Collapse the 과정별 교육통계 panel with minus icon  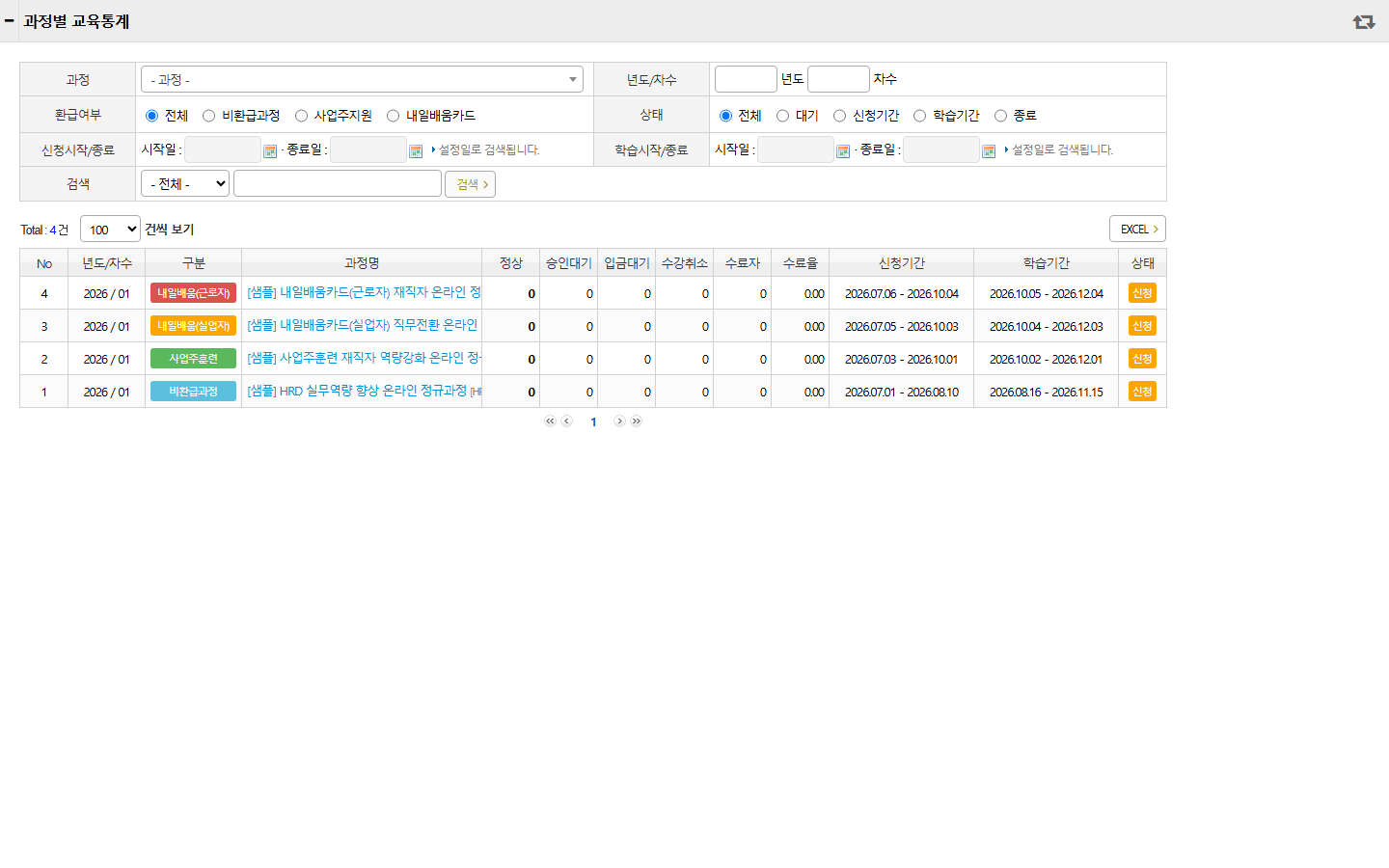[10, 20]
